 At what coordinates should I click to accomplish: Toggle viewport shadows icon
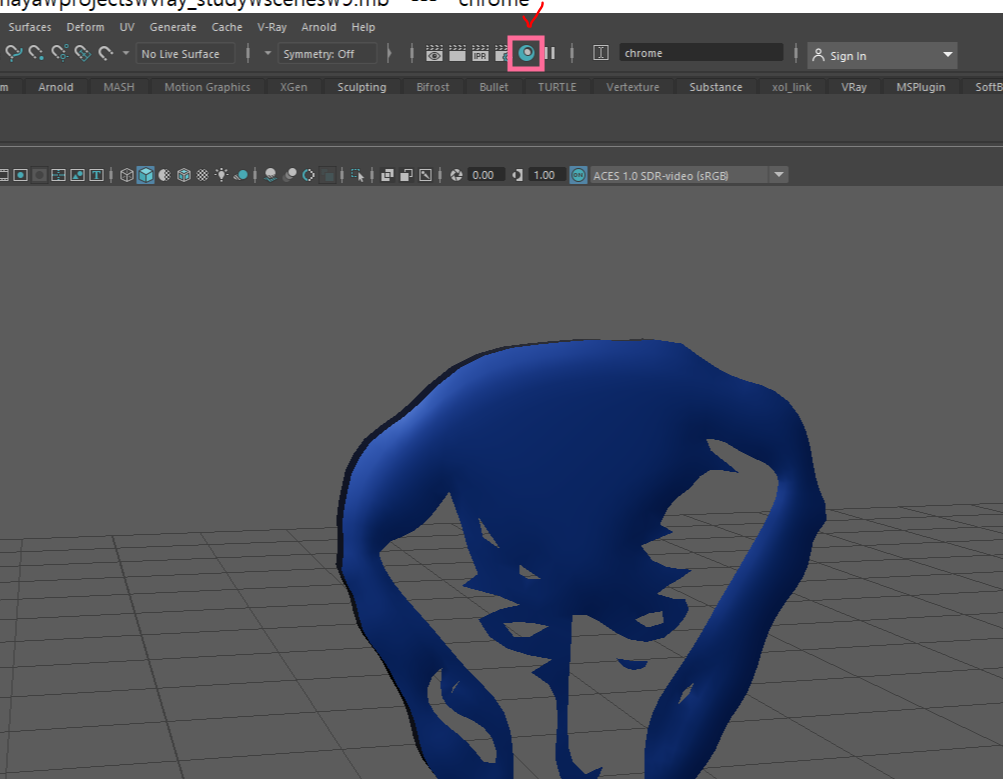click(241, 175)
